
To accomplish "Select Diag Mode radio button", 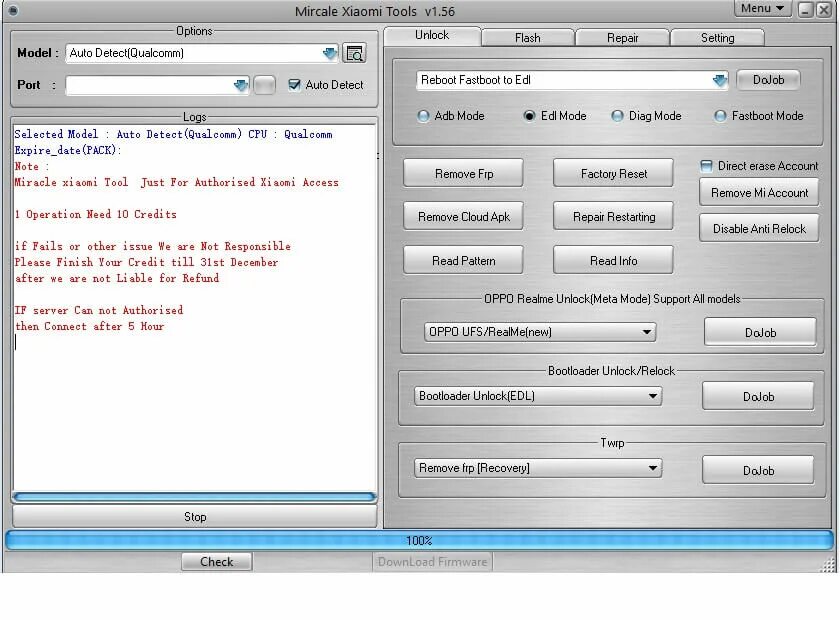I will click(617, 116).
